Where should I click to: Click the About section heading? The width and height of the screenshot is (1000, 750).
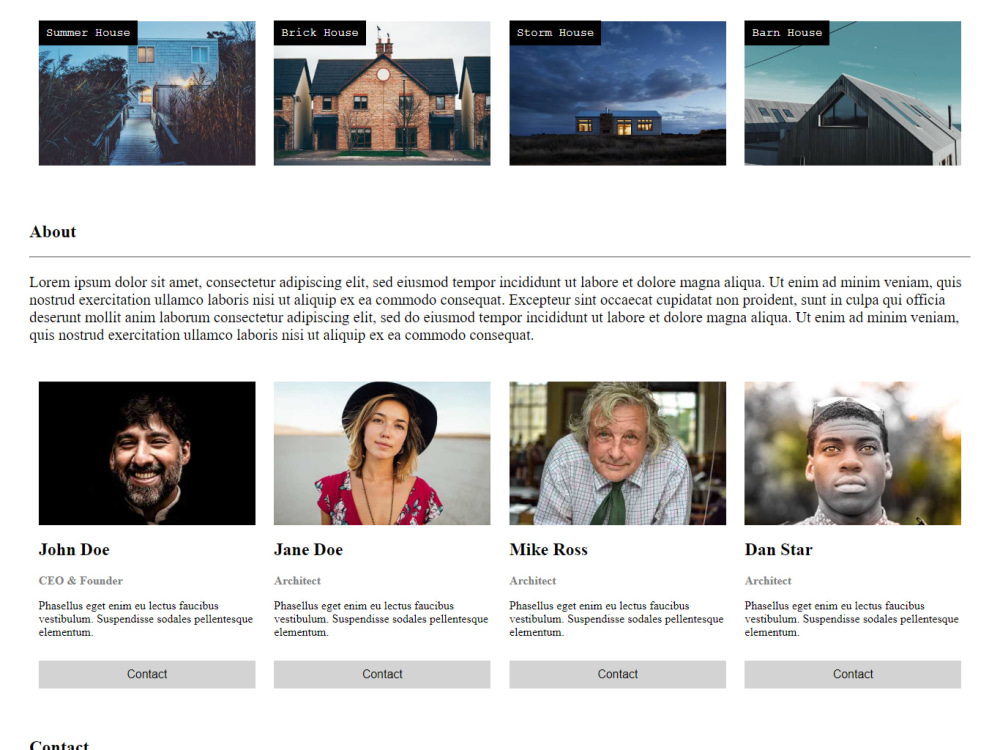[x=53, y=232]
